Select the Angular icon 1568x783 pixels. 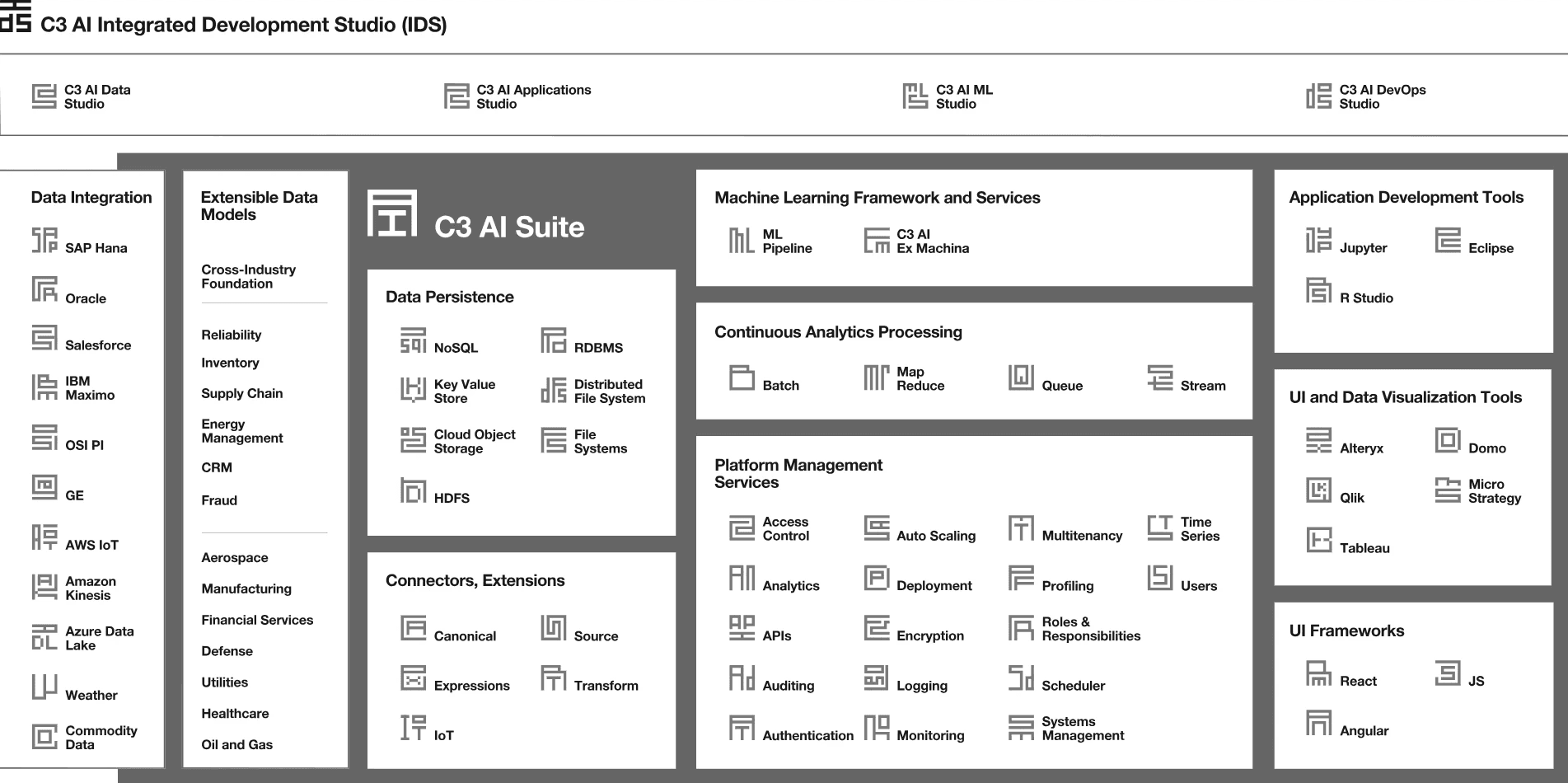[x=1319, y=723]
